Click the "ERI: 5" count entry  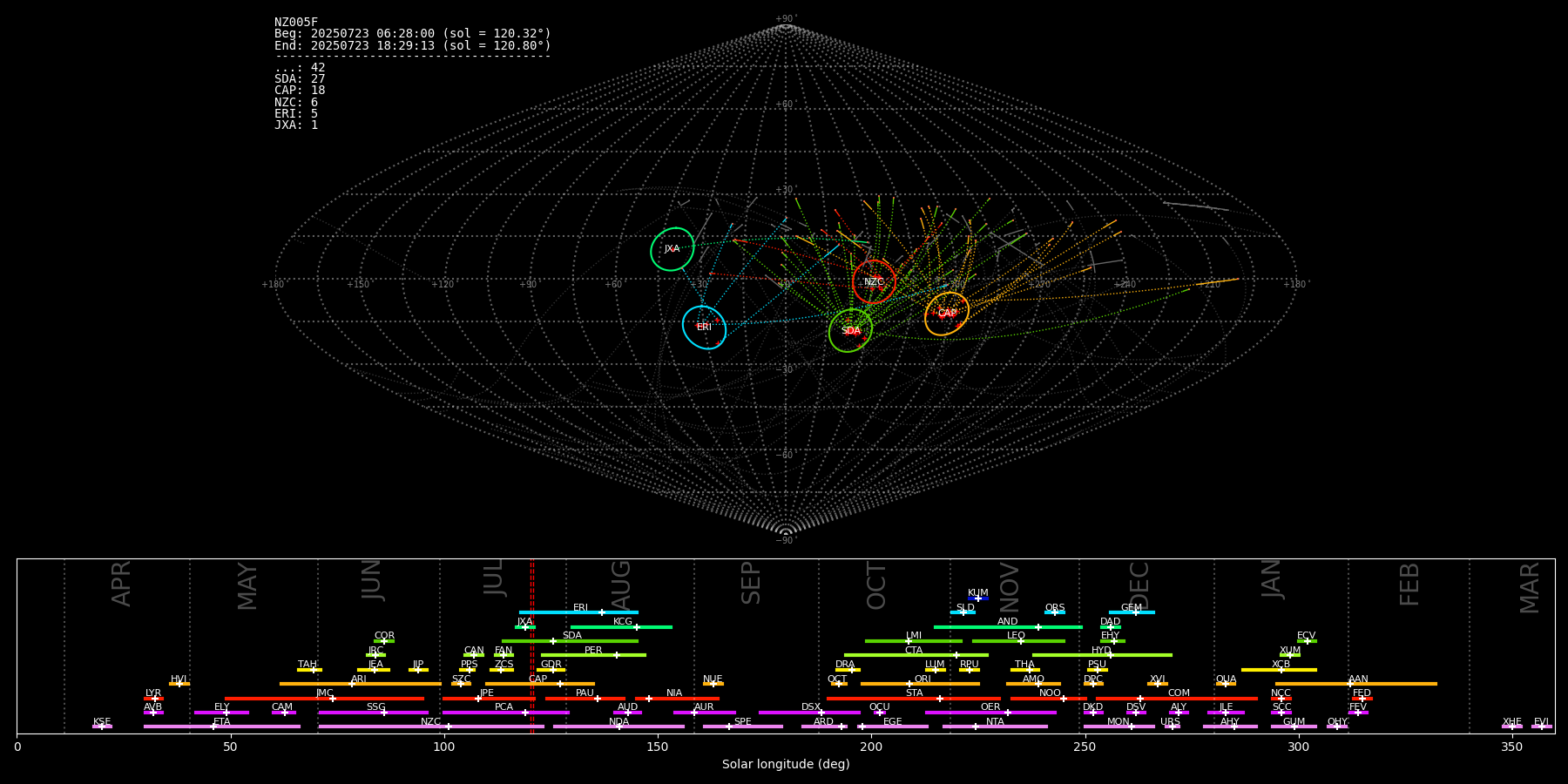[x=296, y=114]
